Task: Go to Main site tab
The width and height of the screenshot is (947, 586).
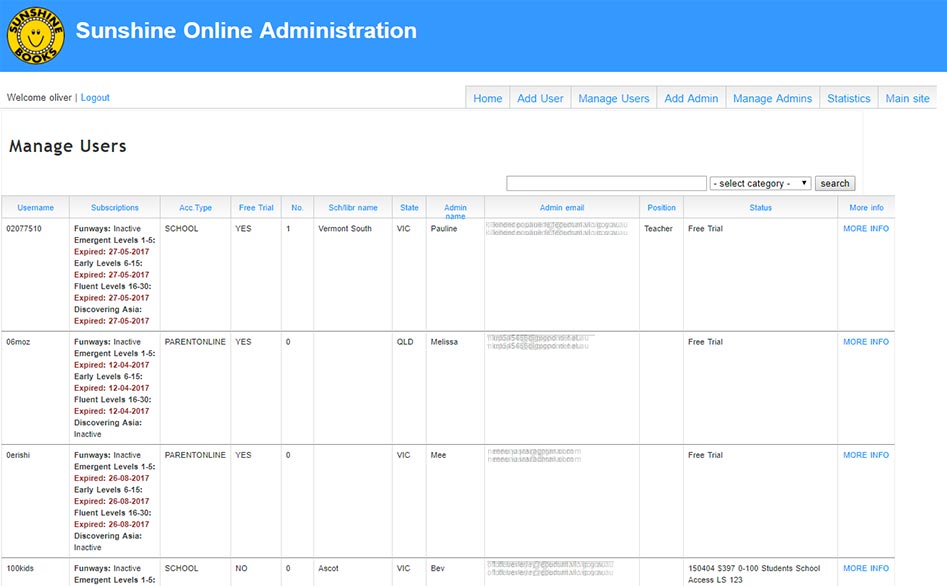Action: click(x=907, y=98)
